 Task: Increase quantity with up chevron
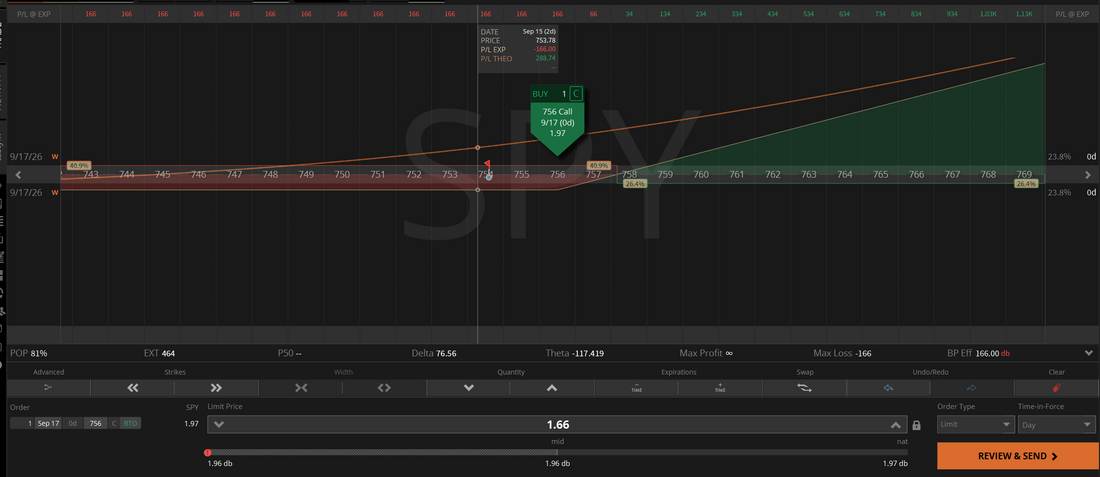tap(552, 387)
